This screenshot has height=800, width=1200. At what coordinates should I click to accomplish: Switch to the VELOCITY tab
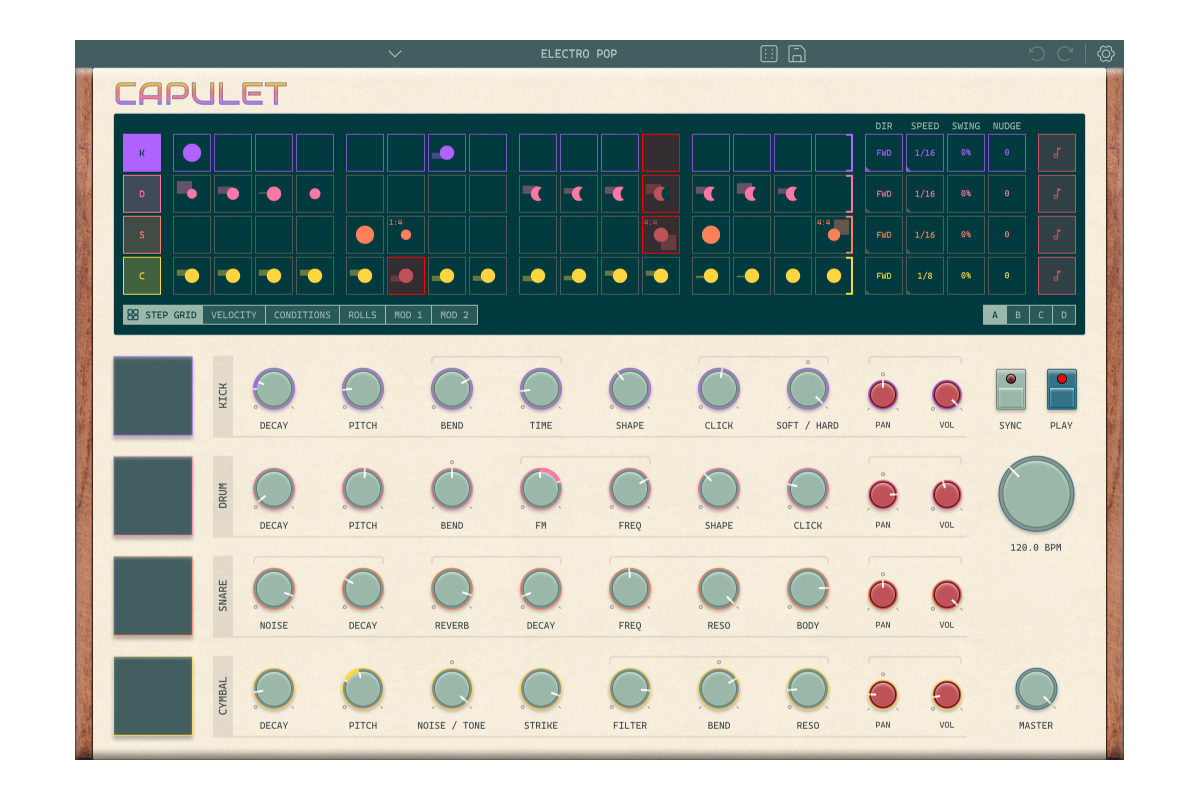tap(234, 315)
